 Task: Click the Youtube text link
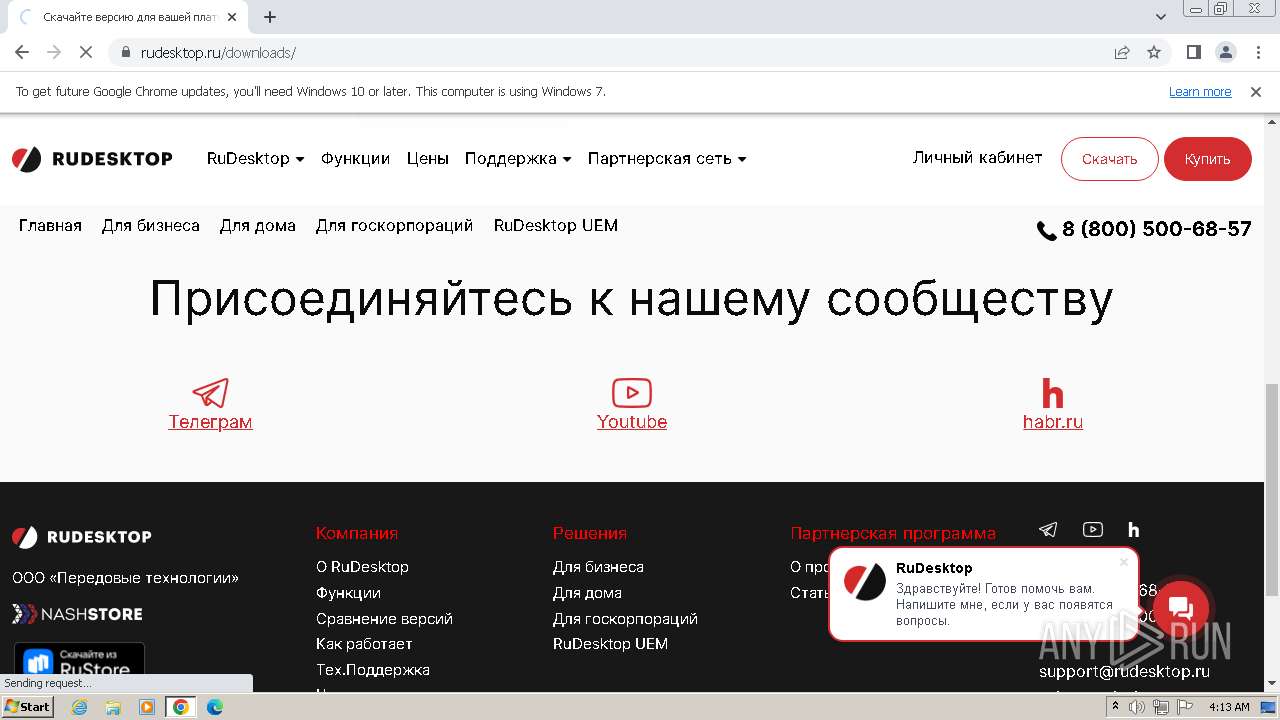[x=632, y=422]
